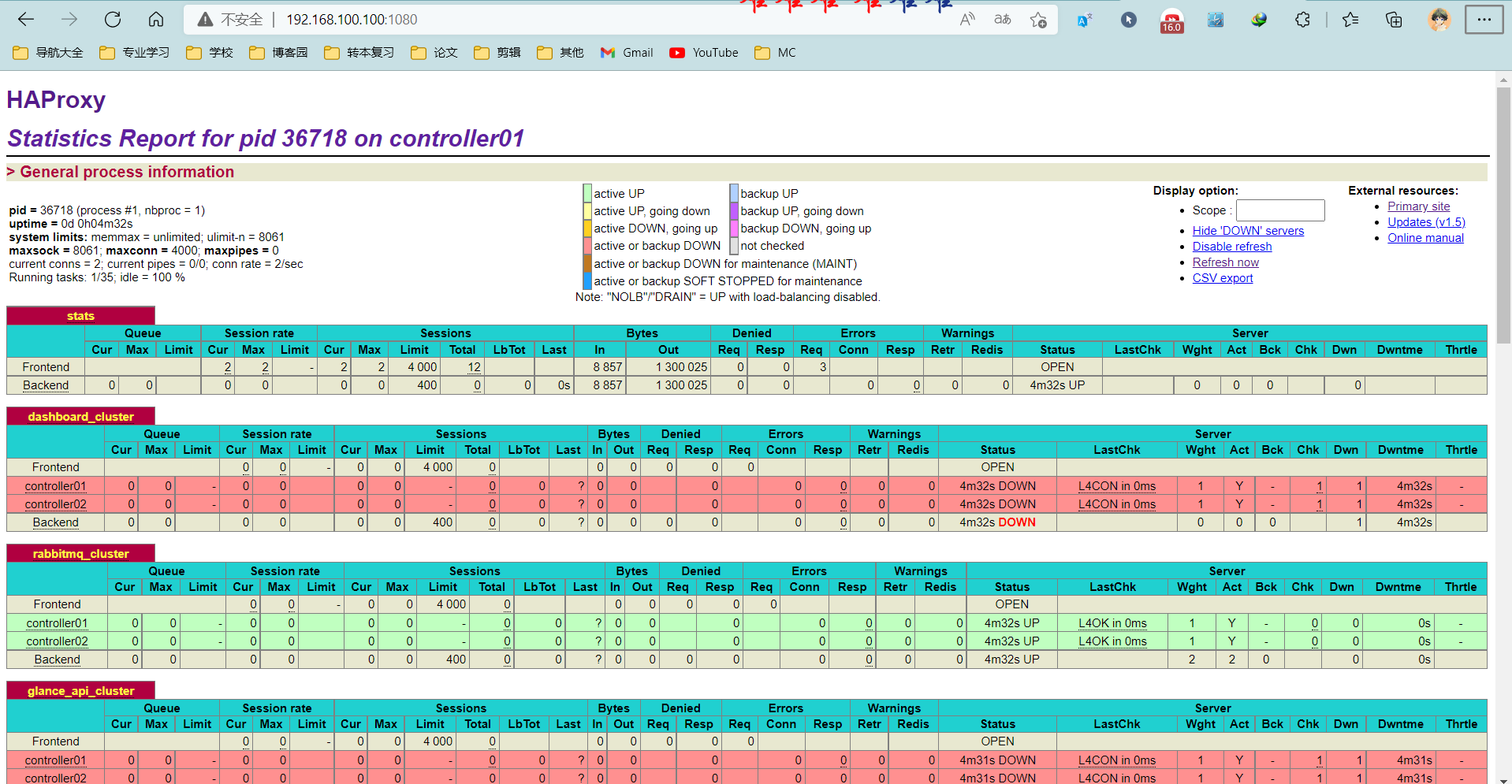Click the Refresh now link
The image size is (1512, 784).
(1226, 262)
